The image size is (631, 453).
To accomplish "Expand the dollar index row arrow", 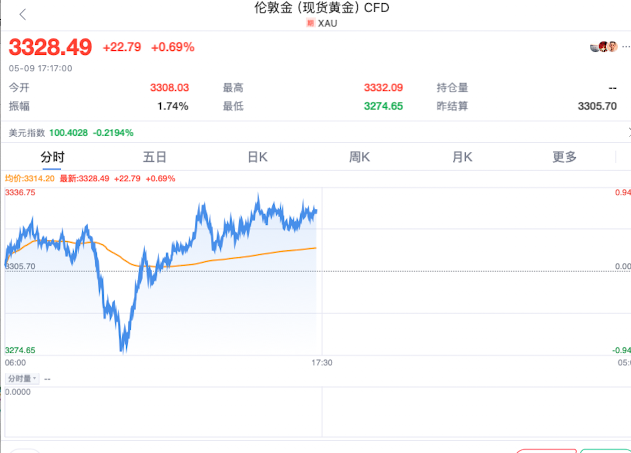I will pos(629,132).
